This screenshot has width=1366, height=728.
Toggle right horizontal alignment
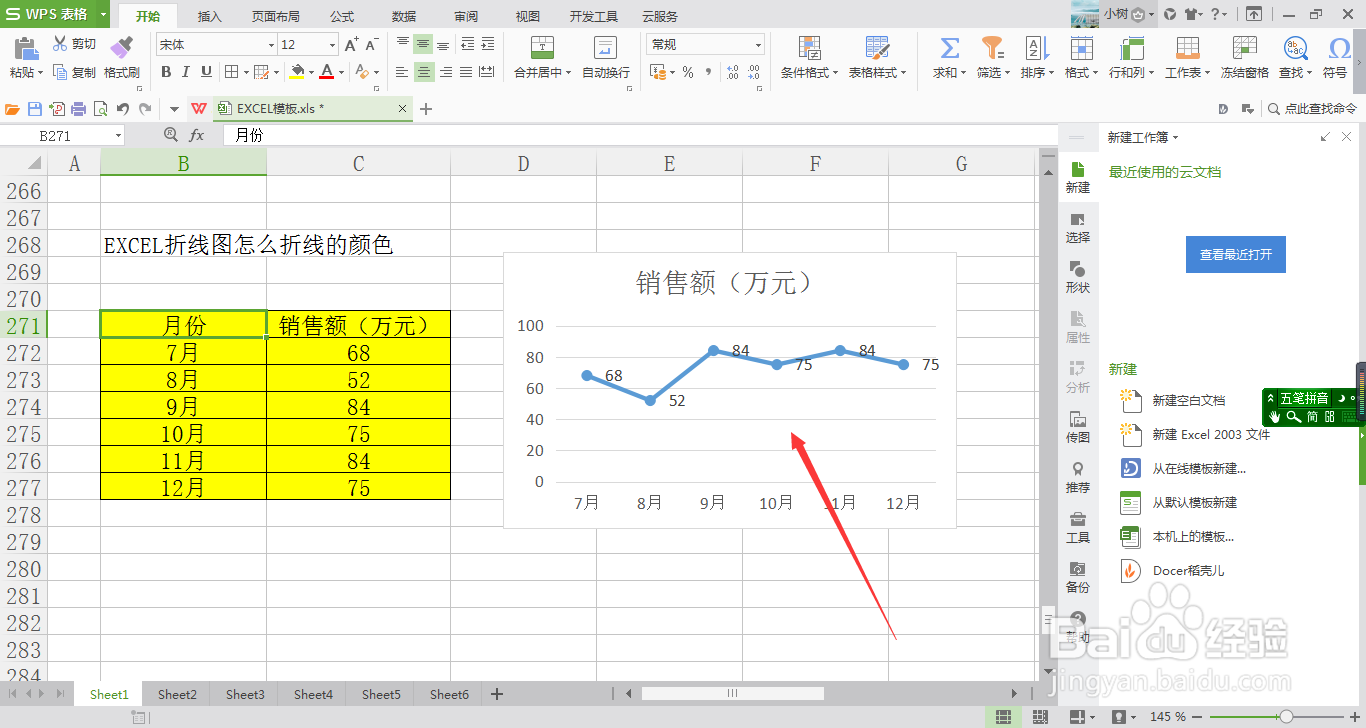(x=445, y=72)
